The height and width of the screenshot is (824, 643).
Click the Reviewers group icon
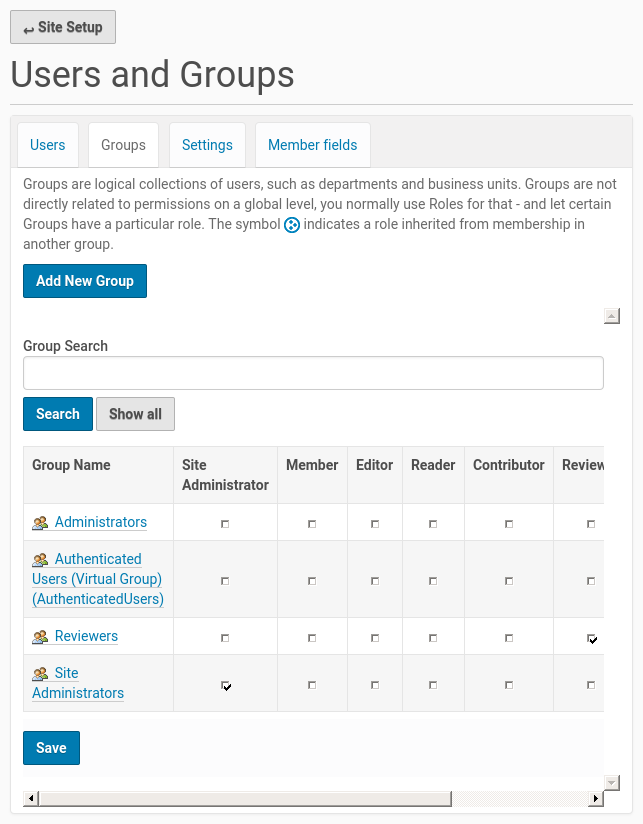[40, 637]
